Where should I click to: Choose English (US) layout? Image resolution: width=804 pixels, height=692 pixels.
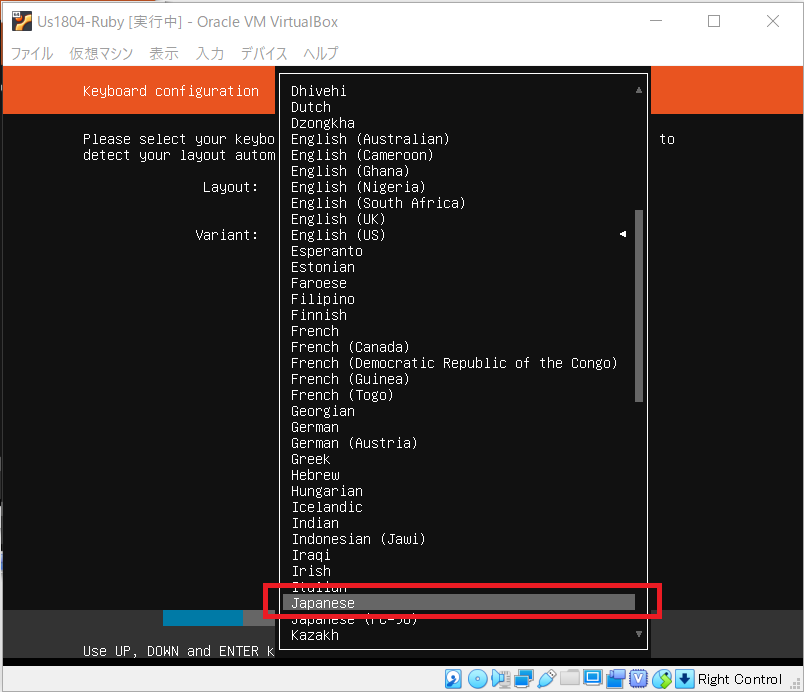[x=338, y=235]
